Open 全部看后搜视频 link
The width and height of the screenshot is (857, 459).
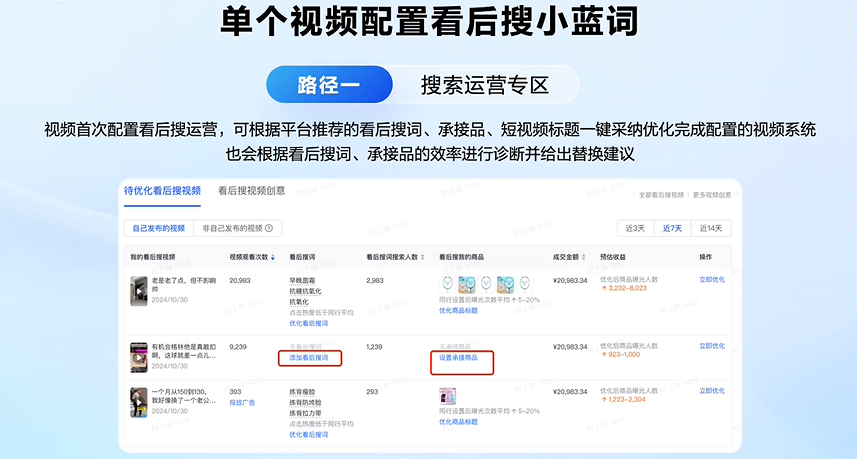(x=661, y=195)
